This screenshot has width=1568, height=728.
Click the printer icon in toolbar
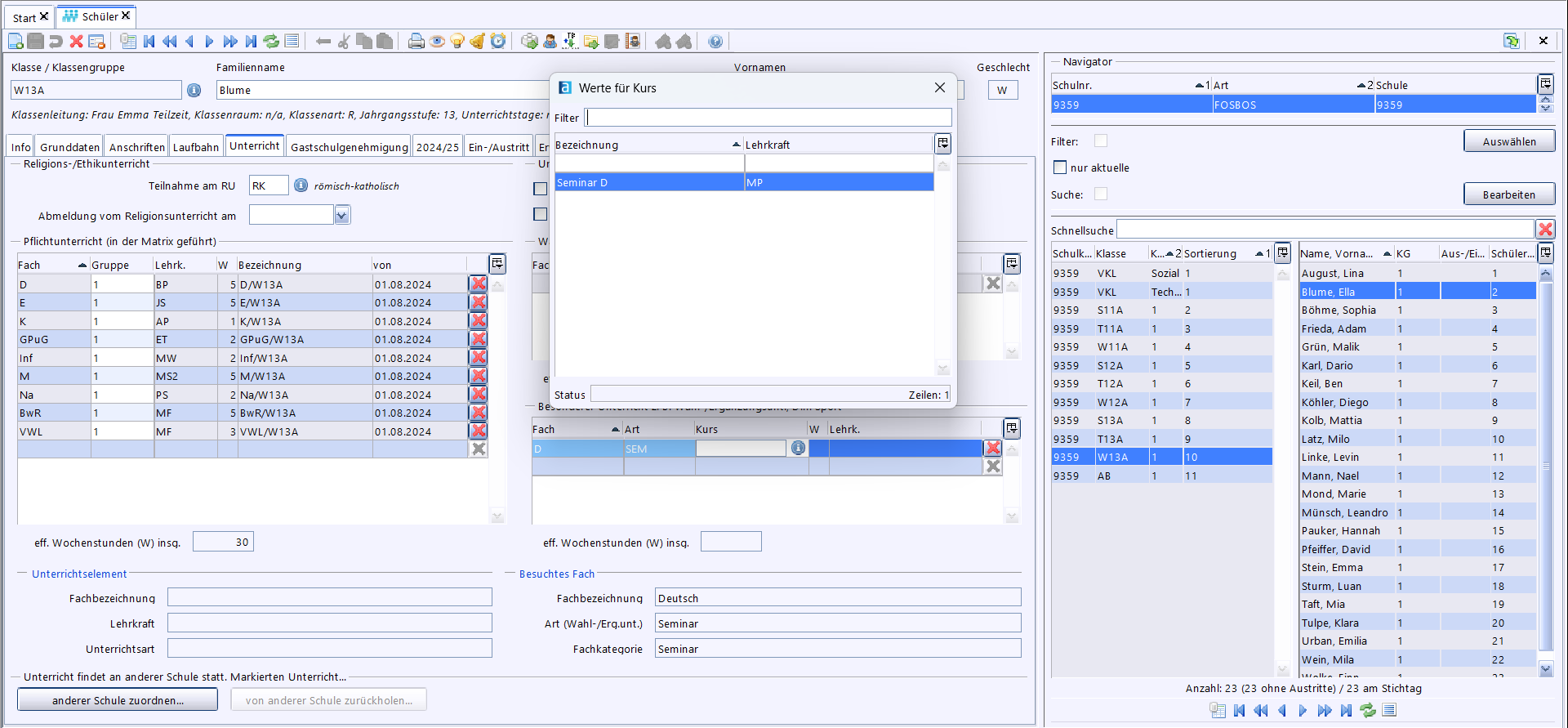(416, 41)
